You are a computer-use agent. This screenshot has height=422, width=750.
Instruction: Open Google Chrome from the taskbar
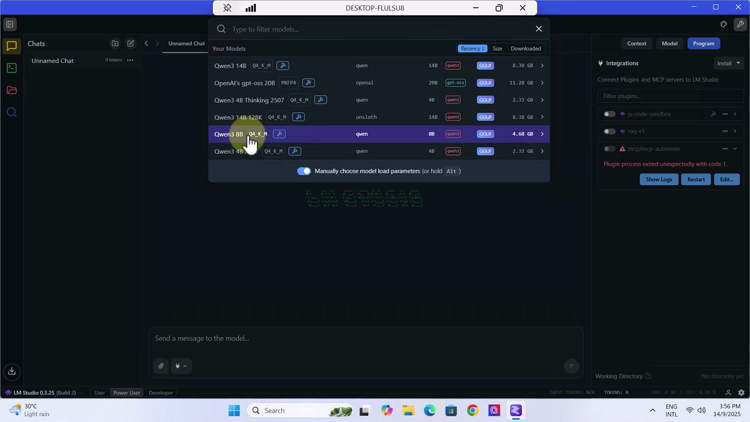[x=473, y=411]
